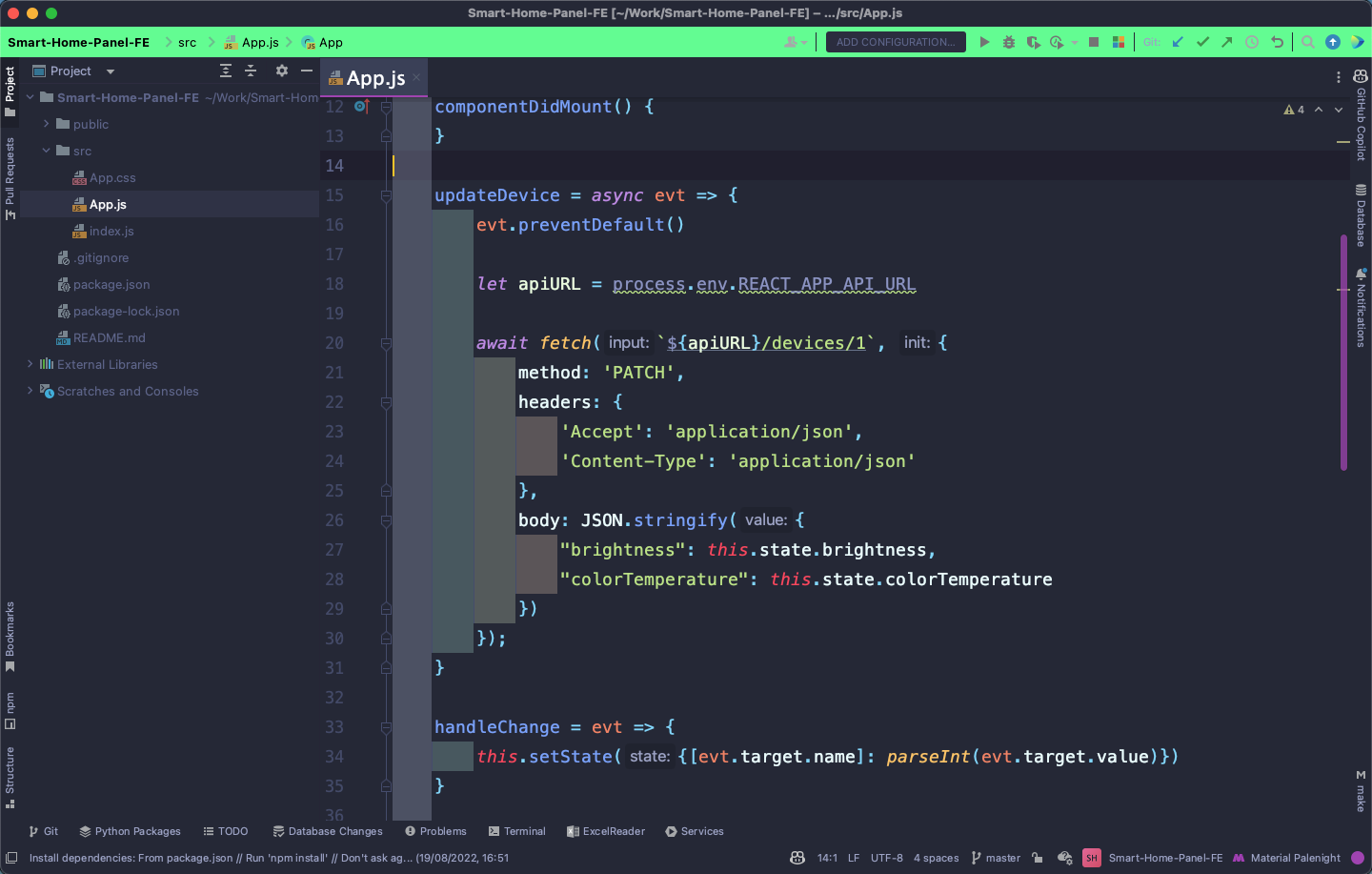Toggle code fold at line 26
Screen dimensions: 1372x874
point(386,520)
